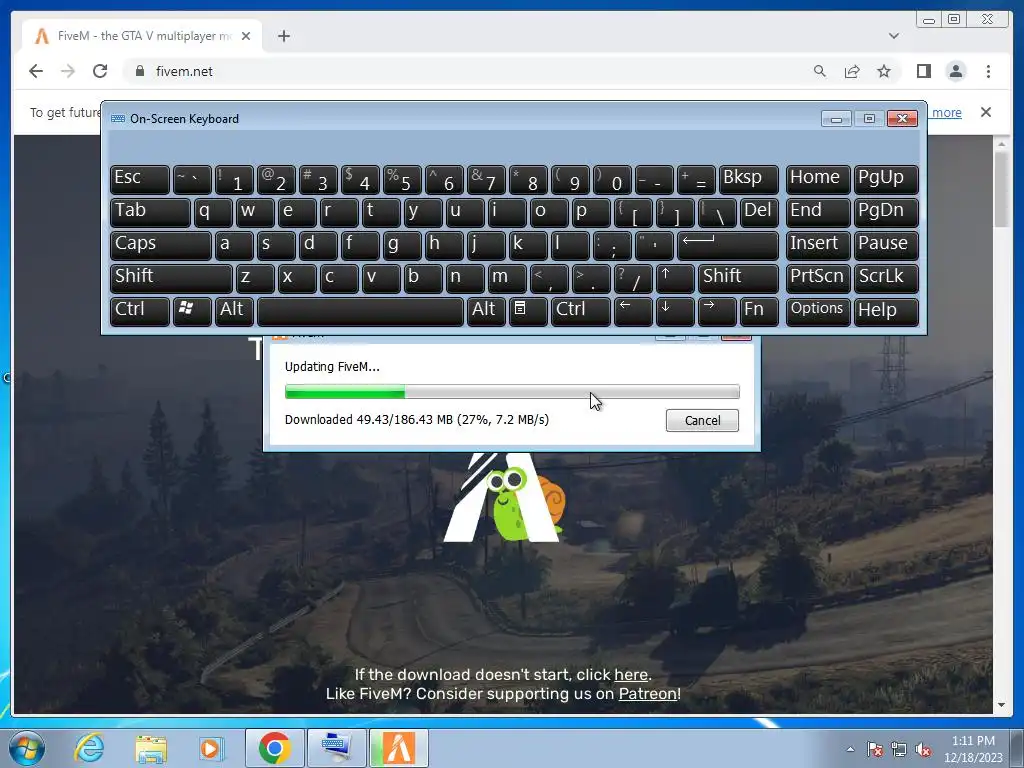Click the PrtScn key
This screenshot has height=768, width=1024.
818,278
